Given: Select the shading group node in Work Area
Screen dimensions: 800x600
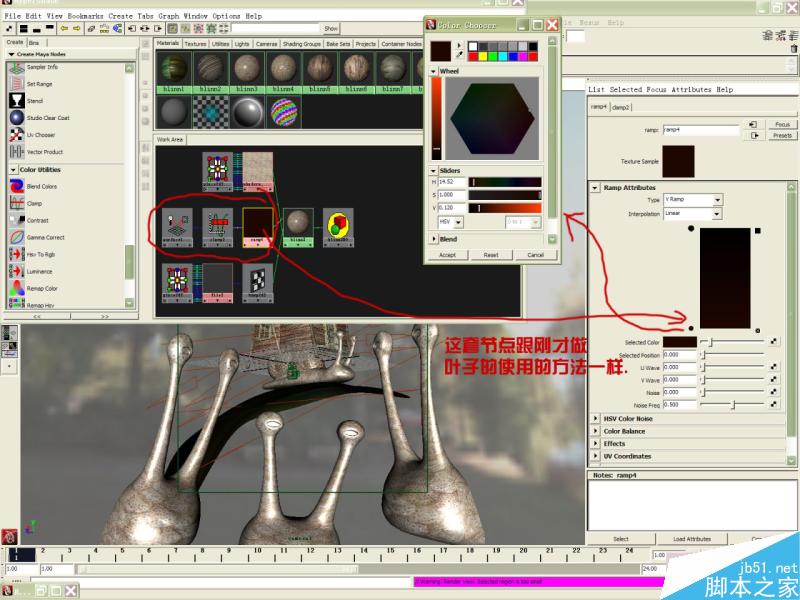Looking at the screenshot, I should point(338,227).
